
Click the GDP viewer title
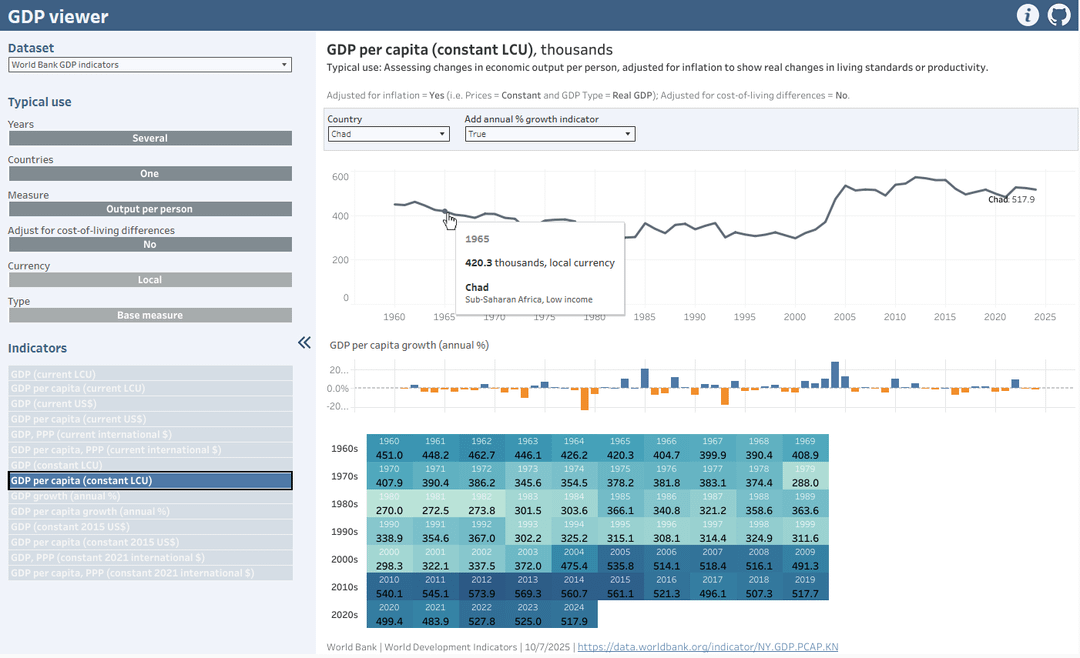pyautogui.click(x=58, y=16)
